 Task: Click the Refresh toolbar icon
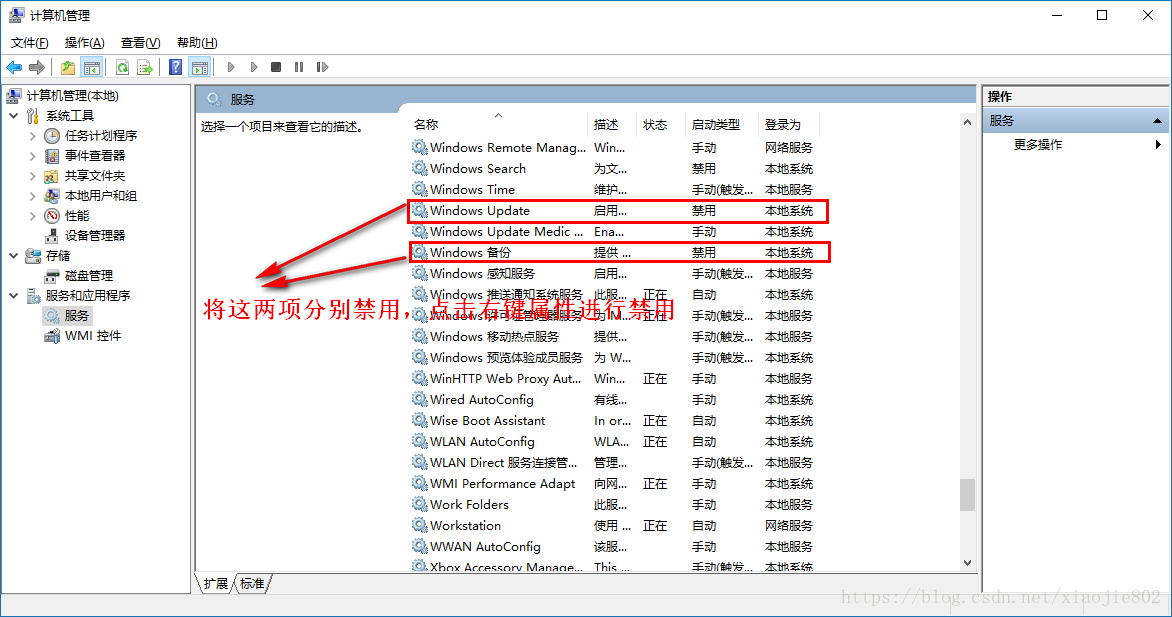click(x=123, y=67)
